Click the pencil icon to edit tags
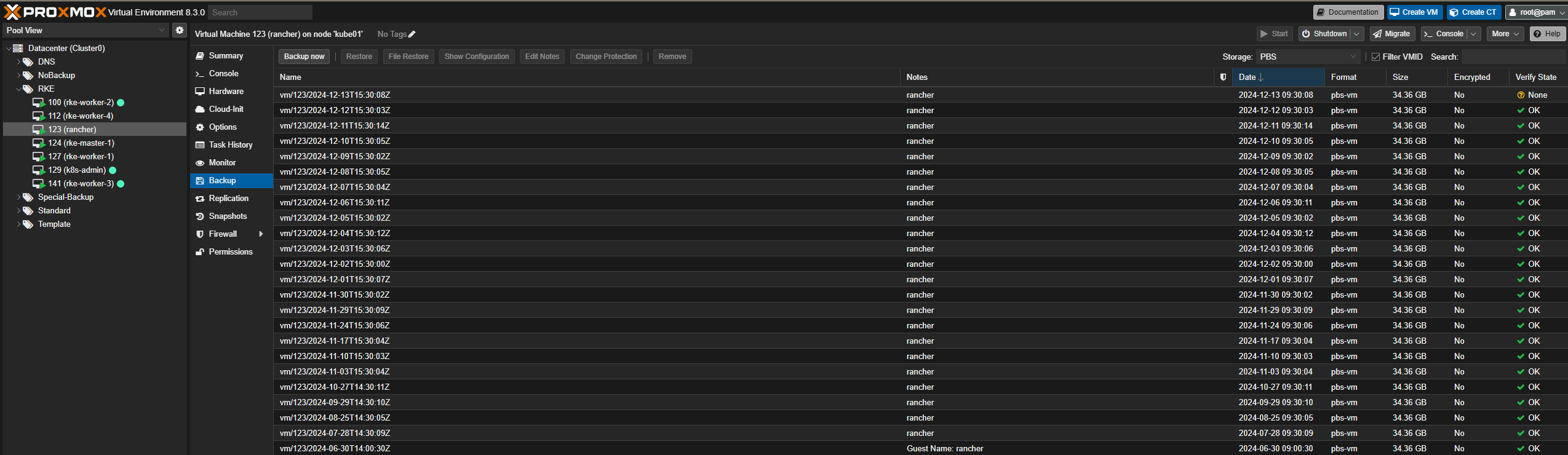The height and width of the screenshot is (455, 1568). click(x=412, y=34)
